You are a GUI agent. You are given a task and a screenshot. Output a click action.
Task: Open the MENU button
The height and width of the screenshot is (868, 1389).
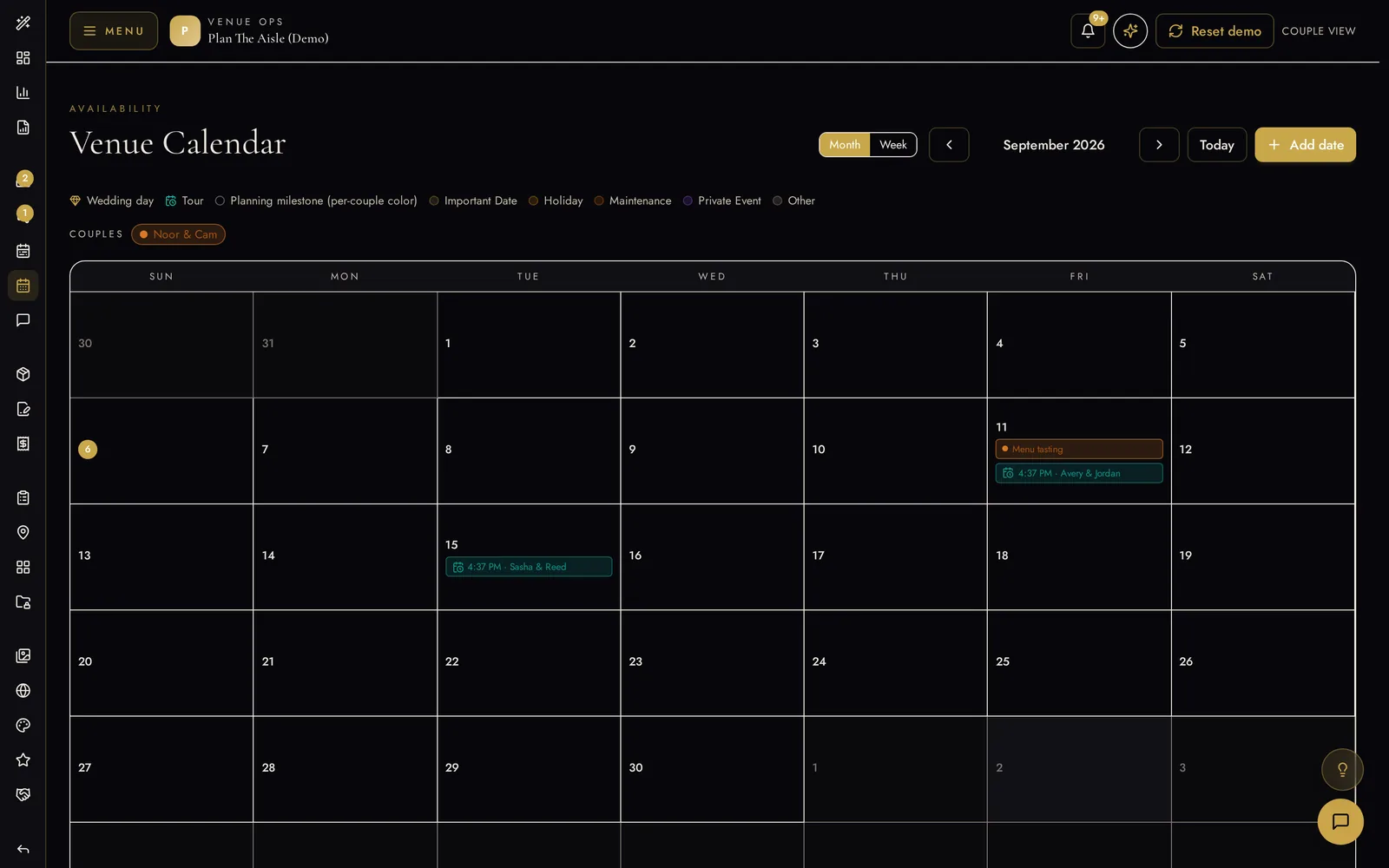pyautogui.click(x=114, y=30)
